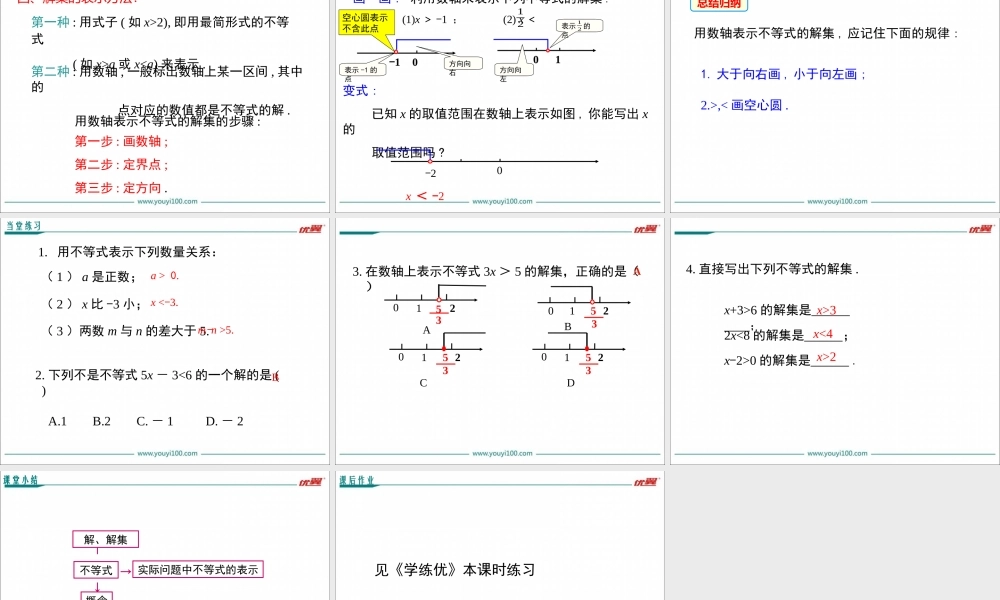Open the 课堂小结 slide thumbnail
This screenshot has width=1000, height=600.
coord(165,536)
